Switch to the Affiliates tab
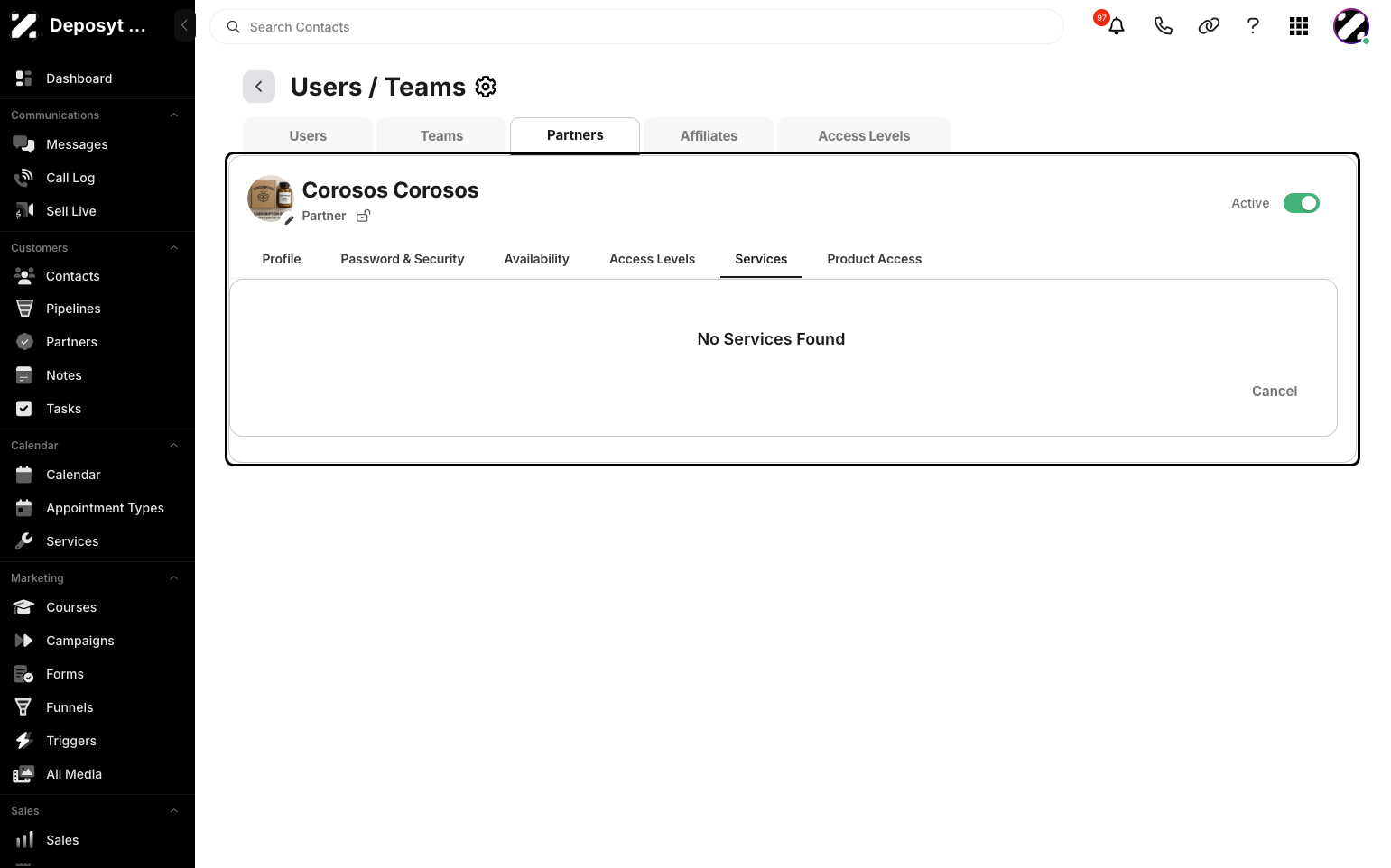 point(709,135)
